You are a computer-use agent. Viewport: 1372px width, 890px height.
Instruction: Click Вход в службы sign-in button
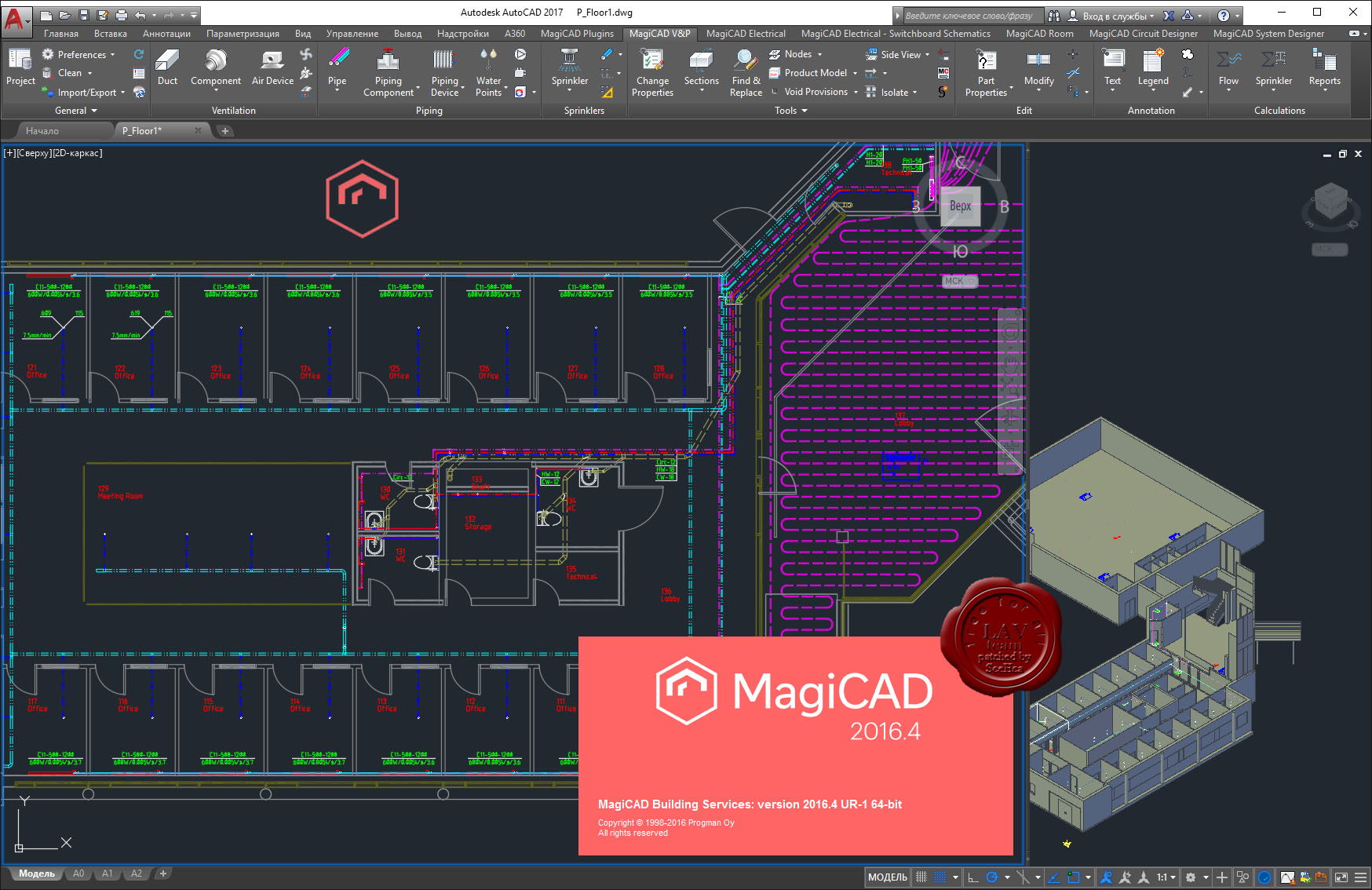coord(1111,16)
